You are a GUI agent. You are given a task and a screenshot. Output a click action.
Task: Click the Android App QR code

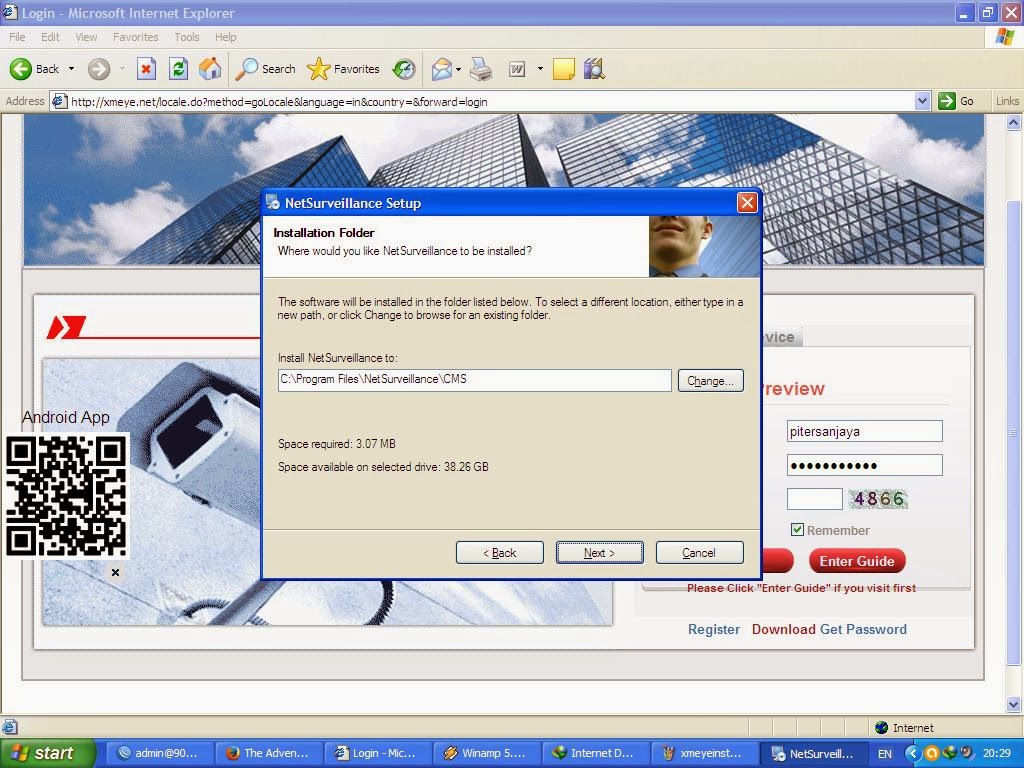(66, 496)
